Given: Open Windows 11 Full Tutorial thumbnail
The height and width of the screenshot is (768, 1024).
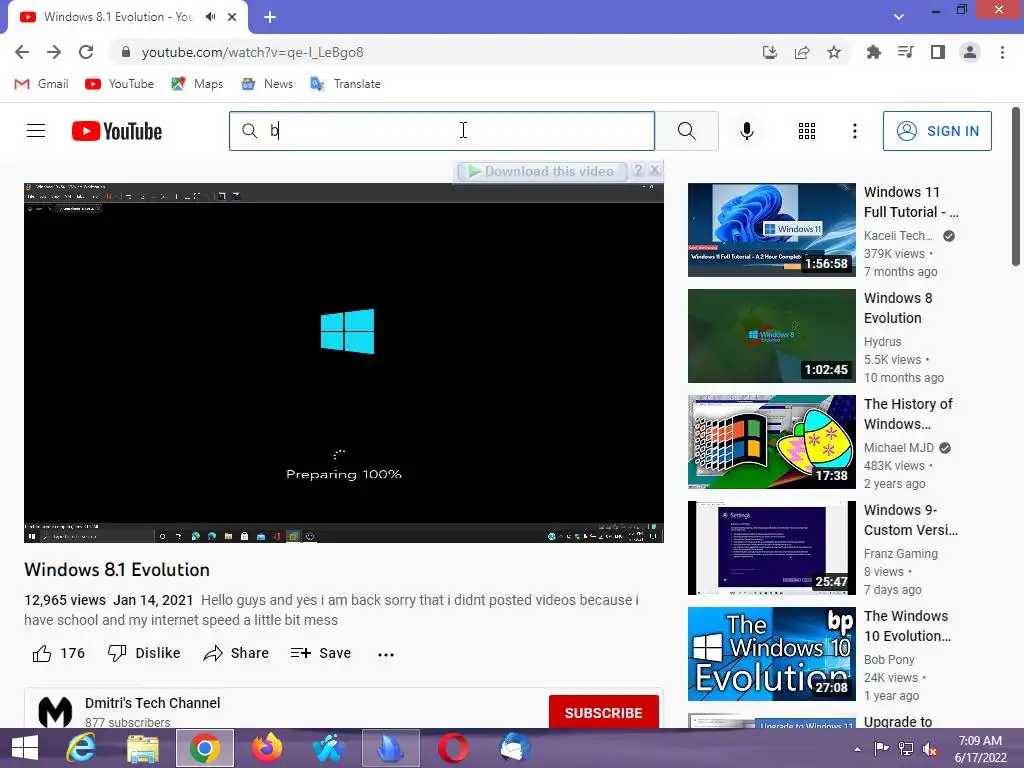Looking at the screenshot, I should pos(771,230).
